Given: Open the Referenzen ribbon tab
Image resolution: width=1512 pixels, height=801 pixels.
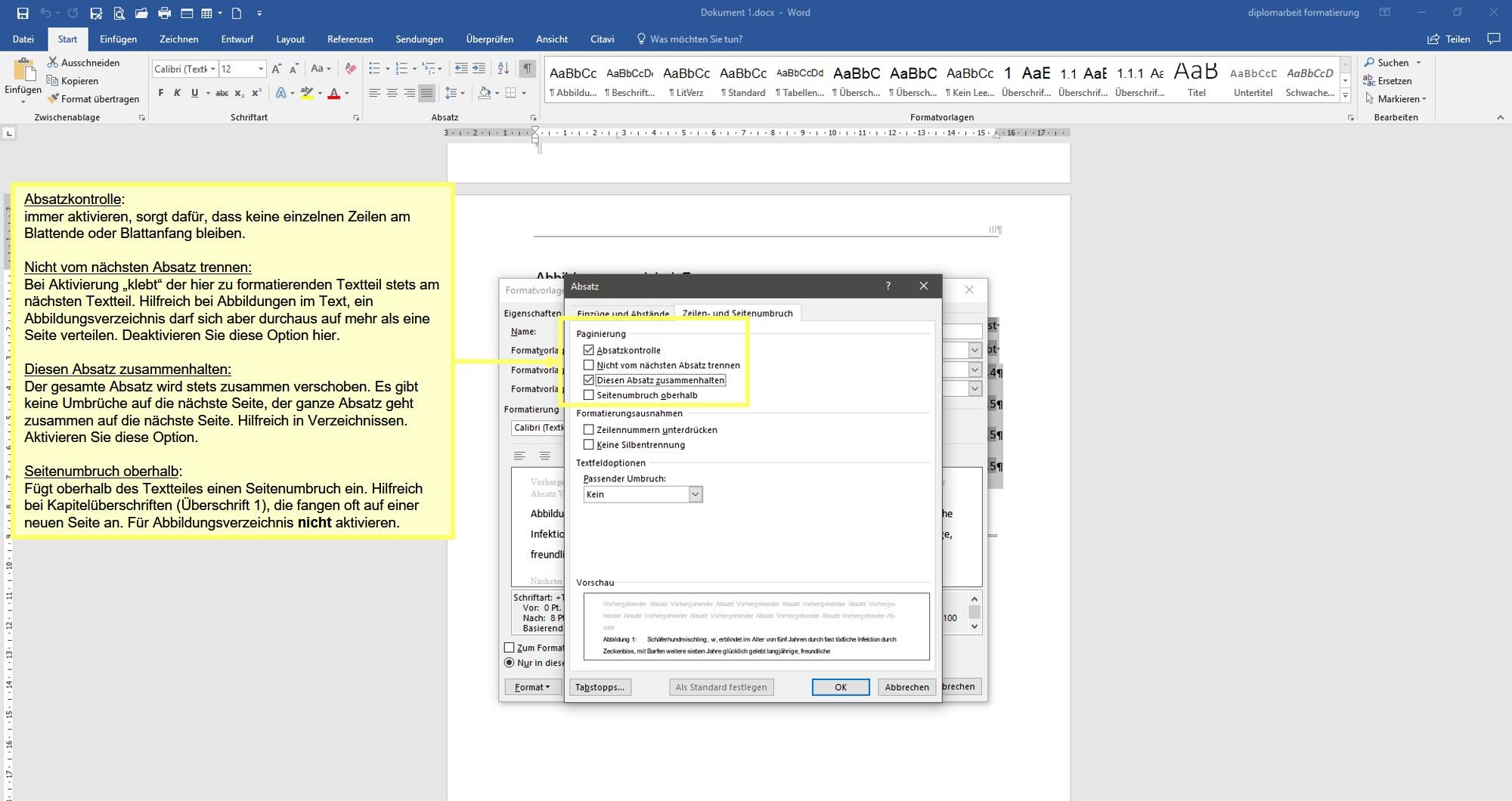Looking at the screenshot, I should 350,39.
